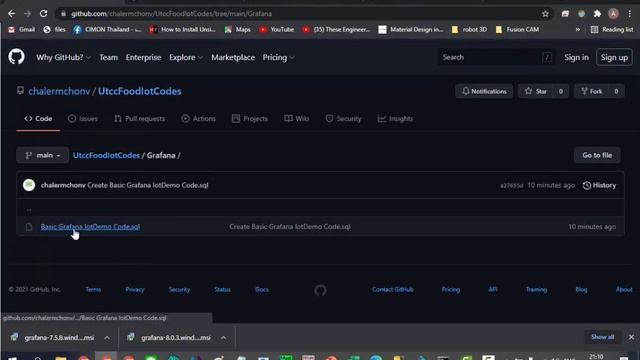Go back with browser back arrow
This screenshot has height=360, width=640.
[11, 13]
